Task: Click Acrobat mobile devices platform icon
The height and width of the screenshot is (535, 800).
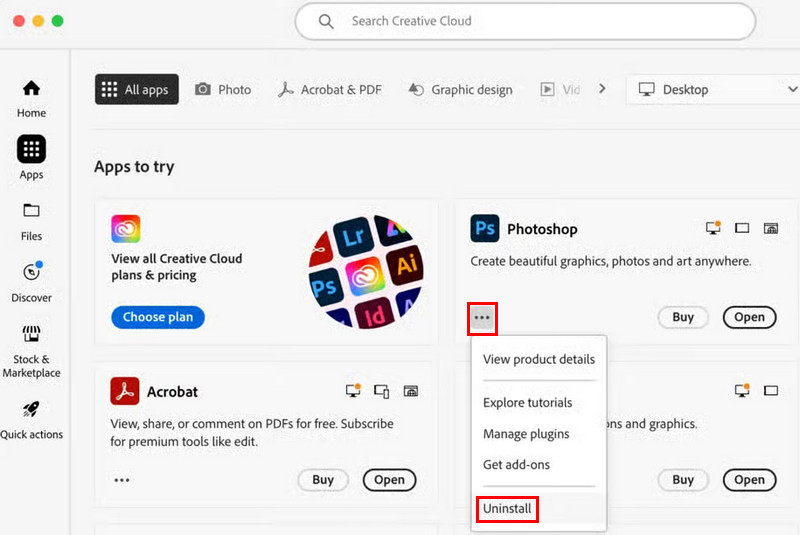Action: tap(382, 391)
